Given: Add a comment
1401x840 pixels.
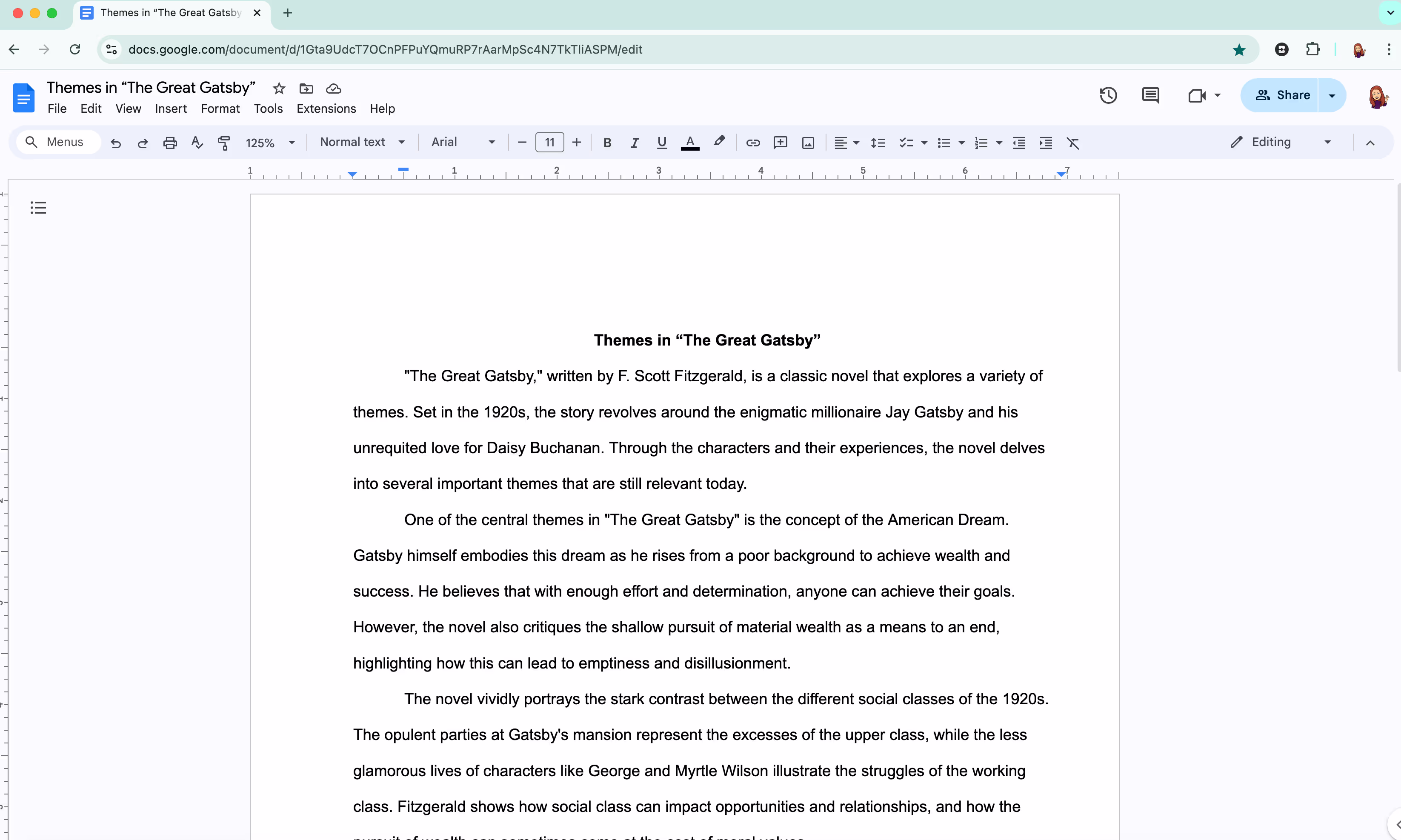Looking at the screenshot, I should [780, 143].
